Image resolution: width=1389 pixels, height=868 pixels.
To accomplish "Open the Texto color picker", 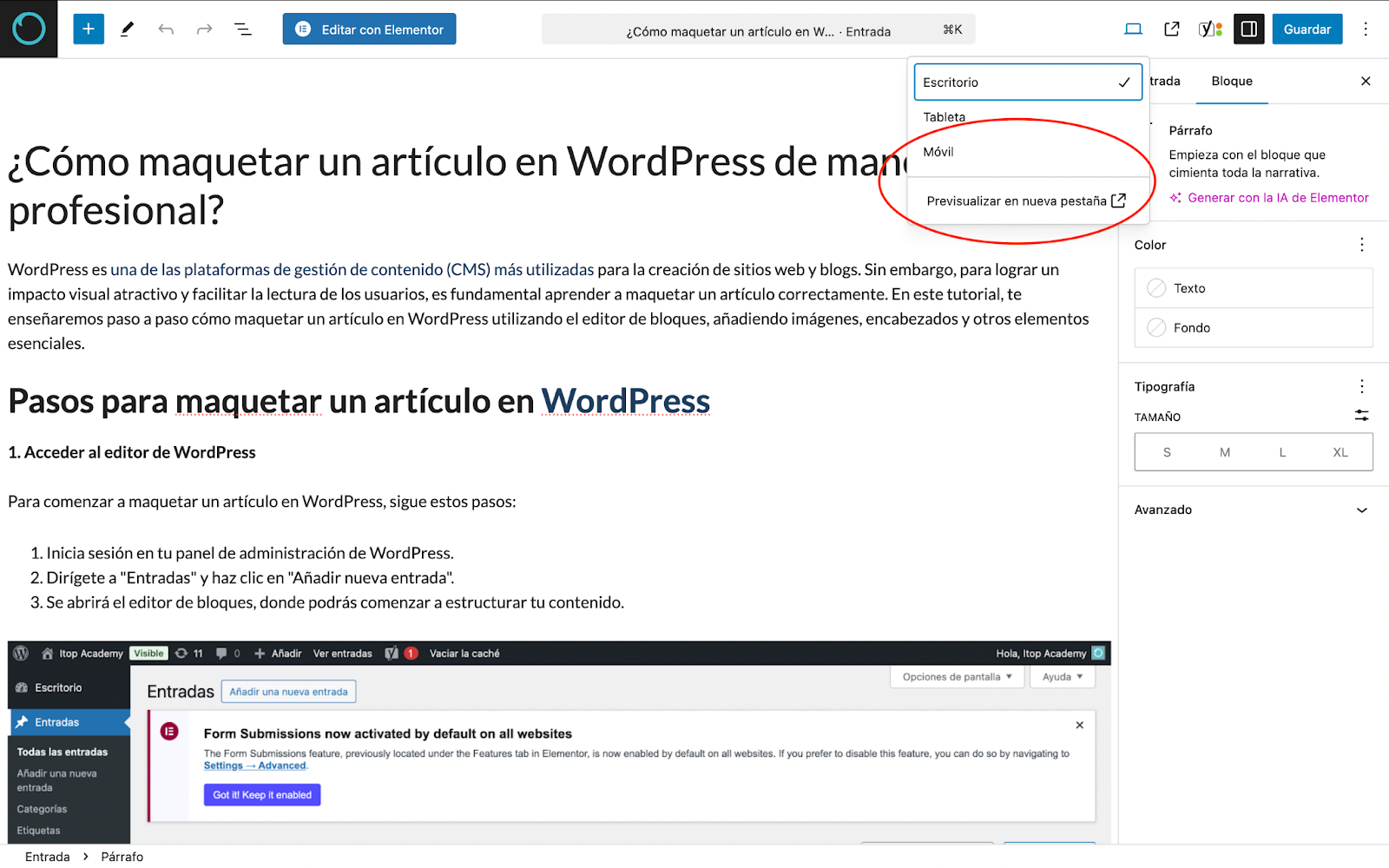I will [x=1254, y=288].
